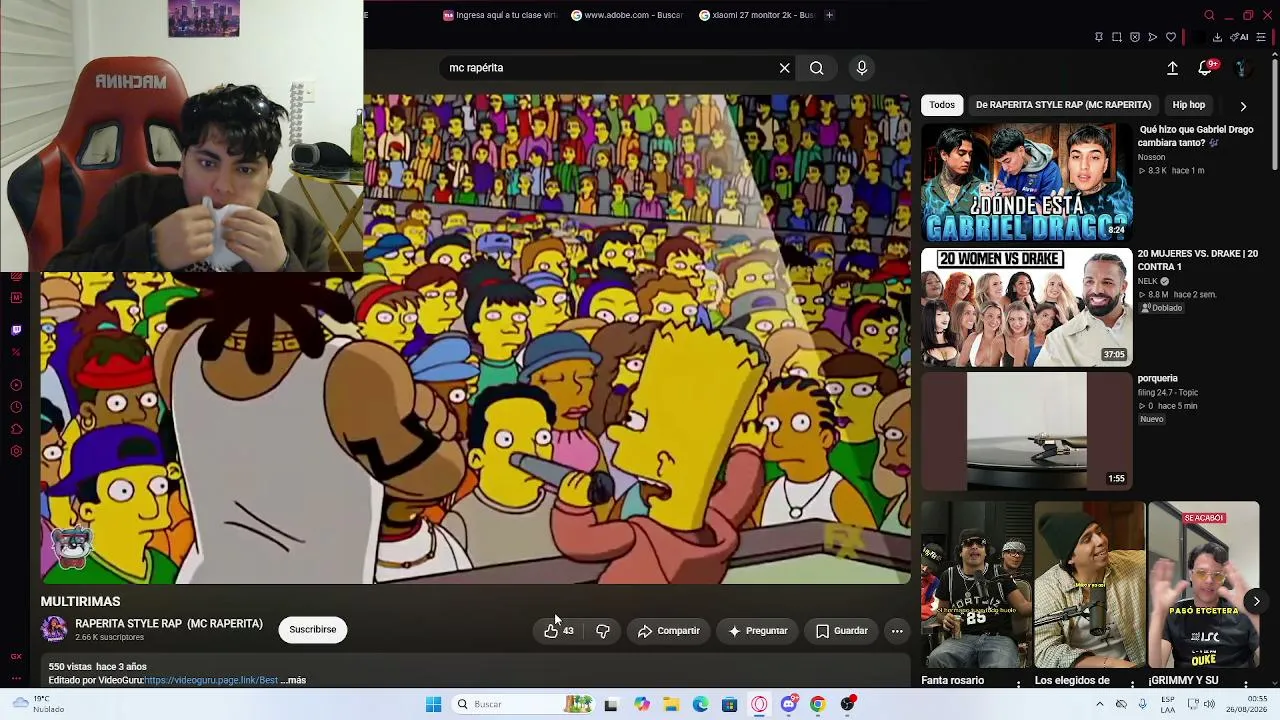The height and width of the screenshot is (720, 1280).
Task: Clear the YouTube search box text
Action: 785,68
